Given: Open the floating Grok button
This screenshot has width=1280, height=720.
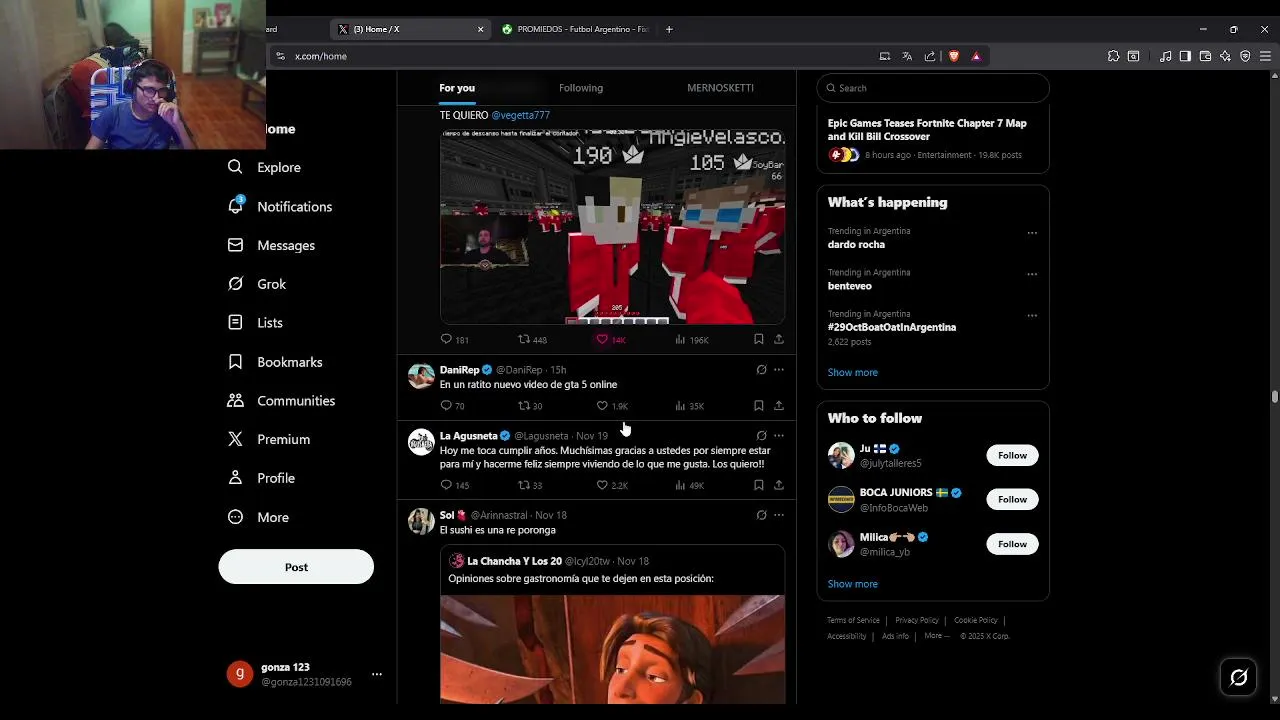Looking at the screenshot, I should coord(1238,678).
